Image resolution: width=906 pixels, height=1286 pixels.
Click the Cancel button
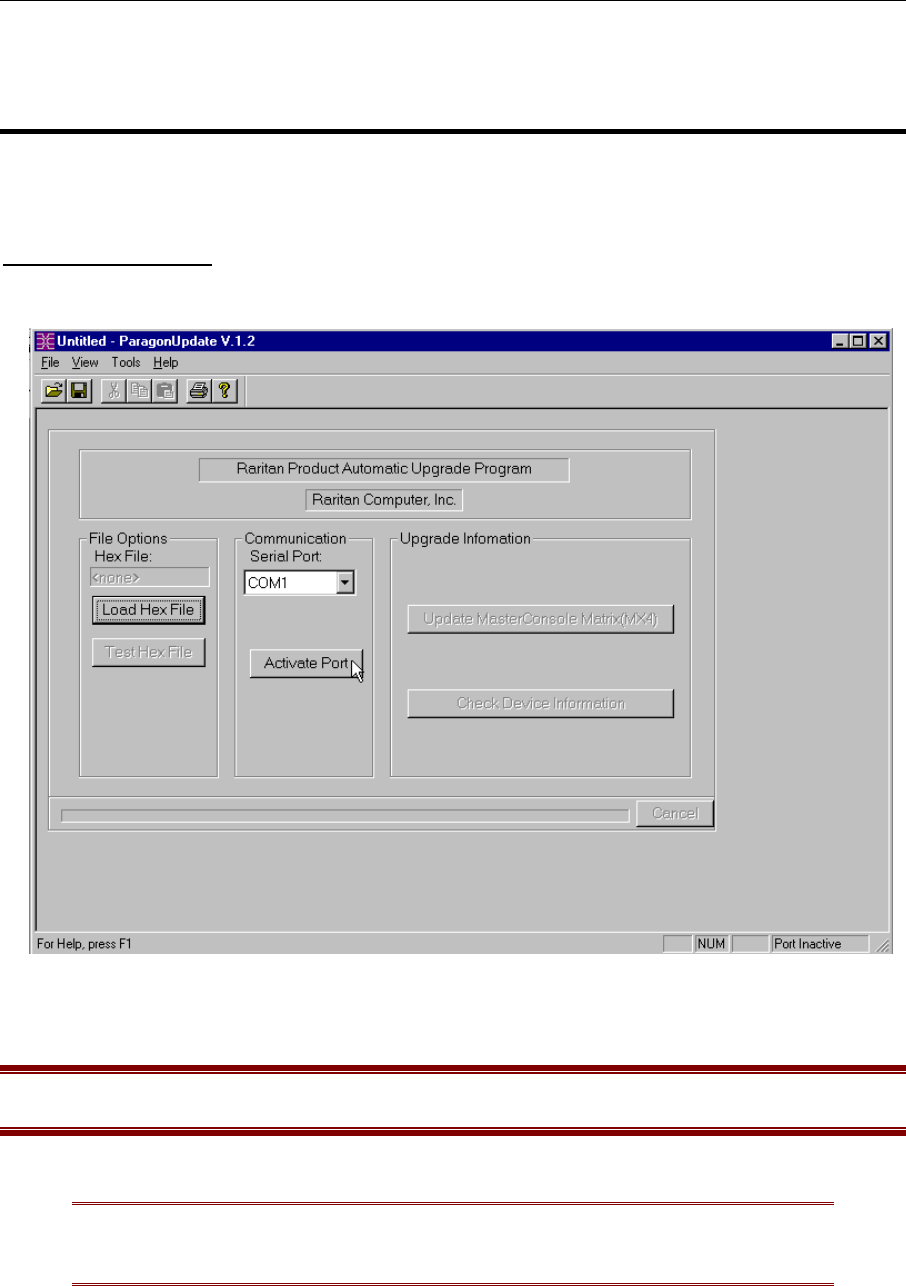(675, 813)
